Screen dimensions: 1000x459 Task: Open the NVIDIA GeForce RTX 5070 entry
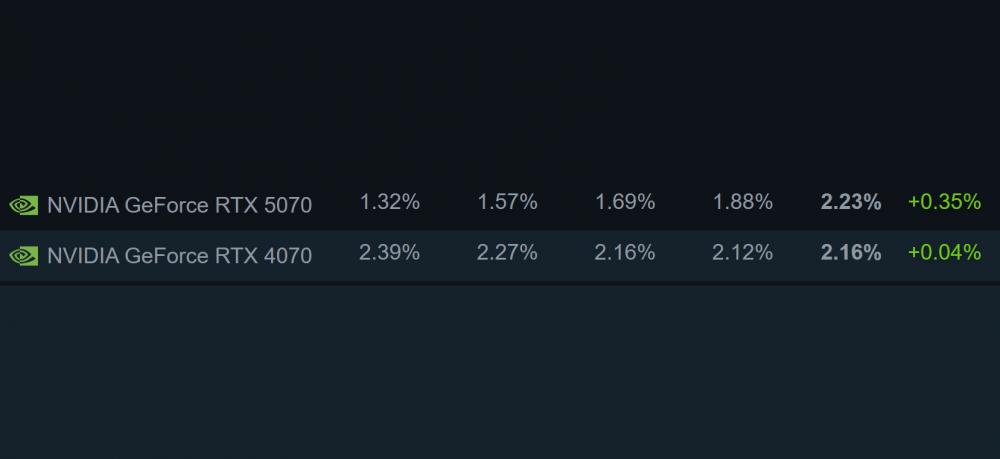[x=179, y=205]
